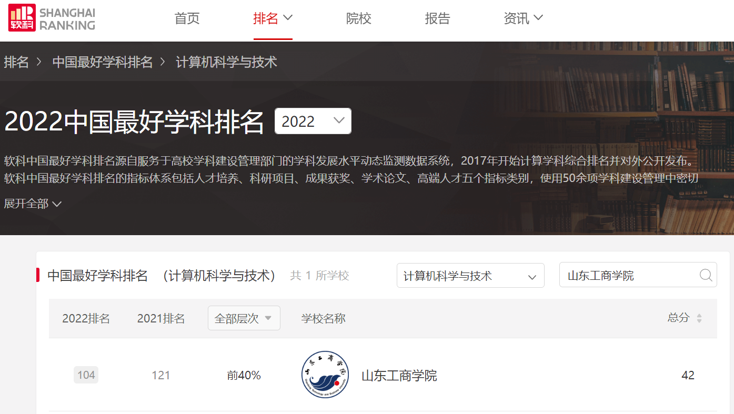Expand the 排名 navigation menu
The image size is (734, 414).
click(x=273, y=18)
